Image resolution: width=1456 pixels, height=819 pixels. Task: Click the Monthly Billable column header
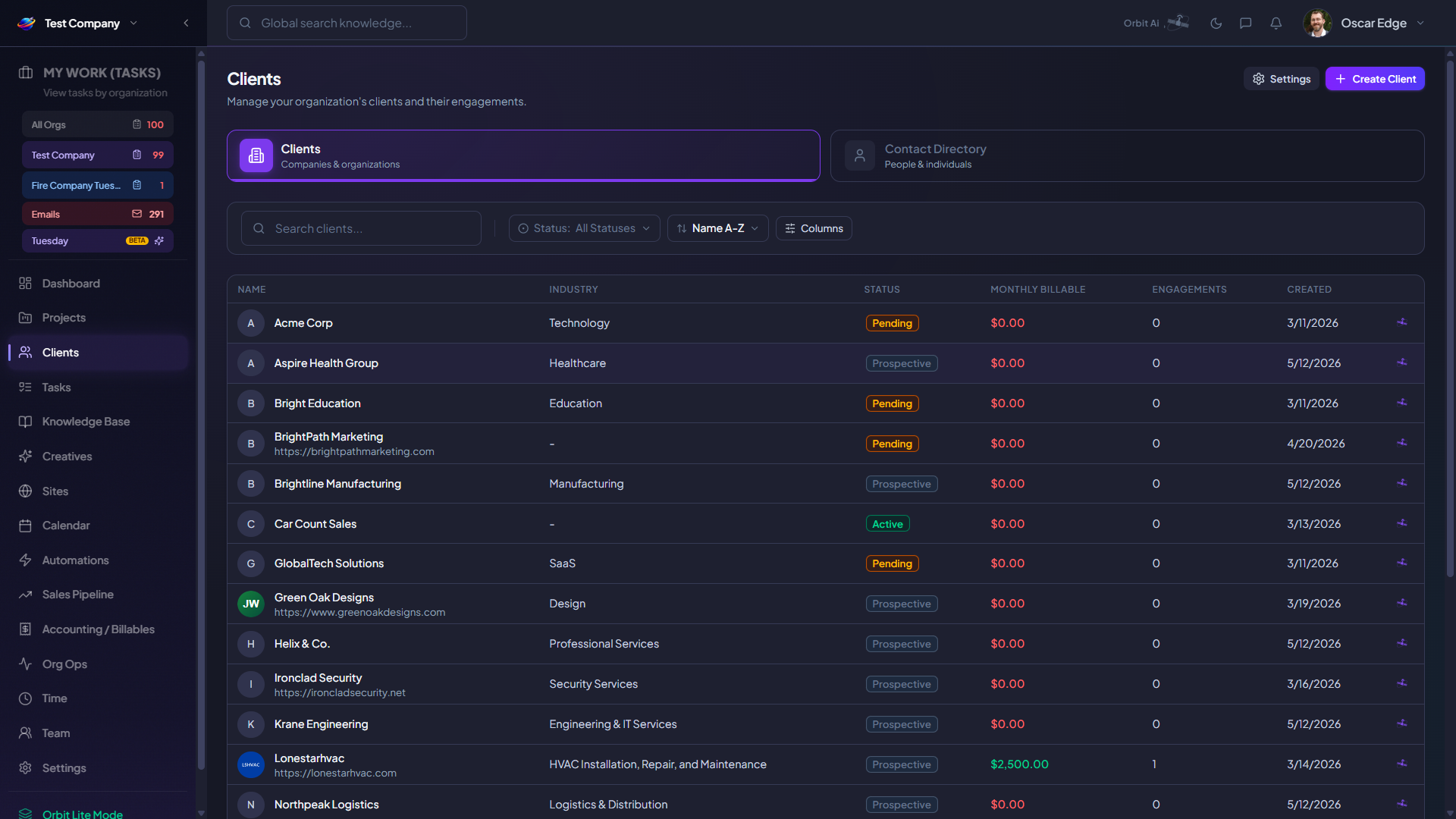pos(1037,289)
